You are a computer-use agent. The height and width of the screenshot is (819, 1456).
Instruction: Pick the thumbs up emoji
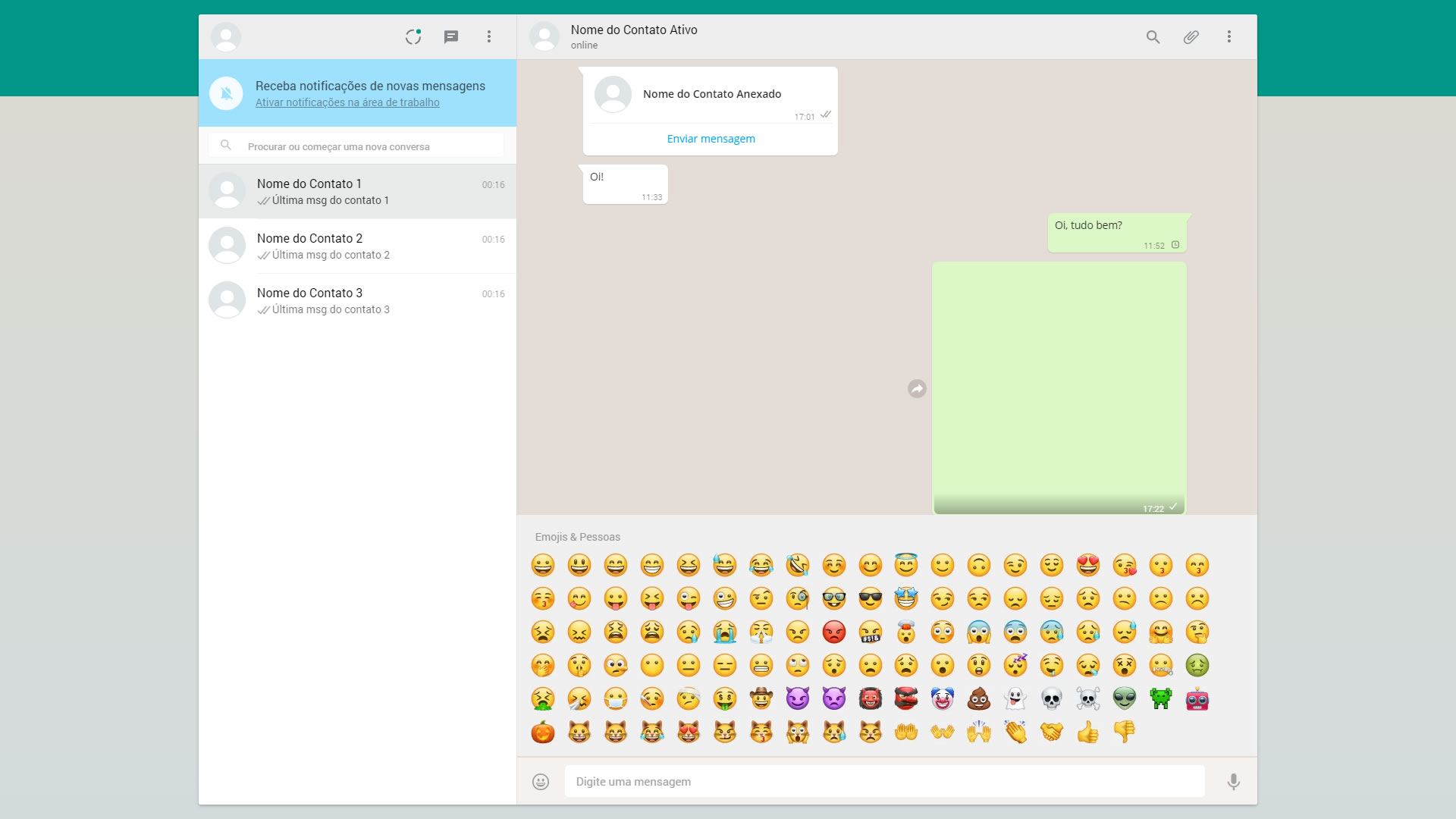1087,732
